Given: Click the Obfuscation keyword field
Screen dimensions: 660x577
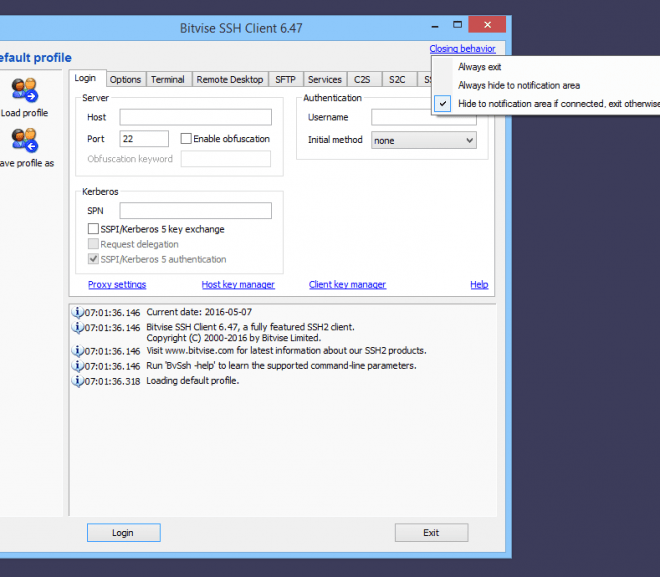Looking at the screenshot, I should tap(226, 159).
